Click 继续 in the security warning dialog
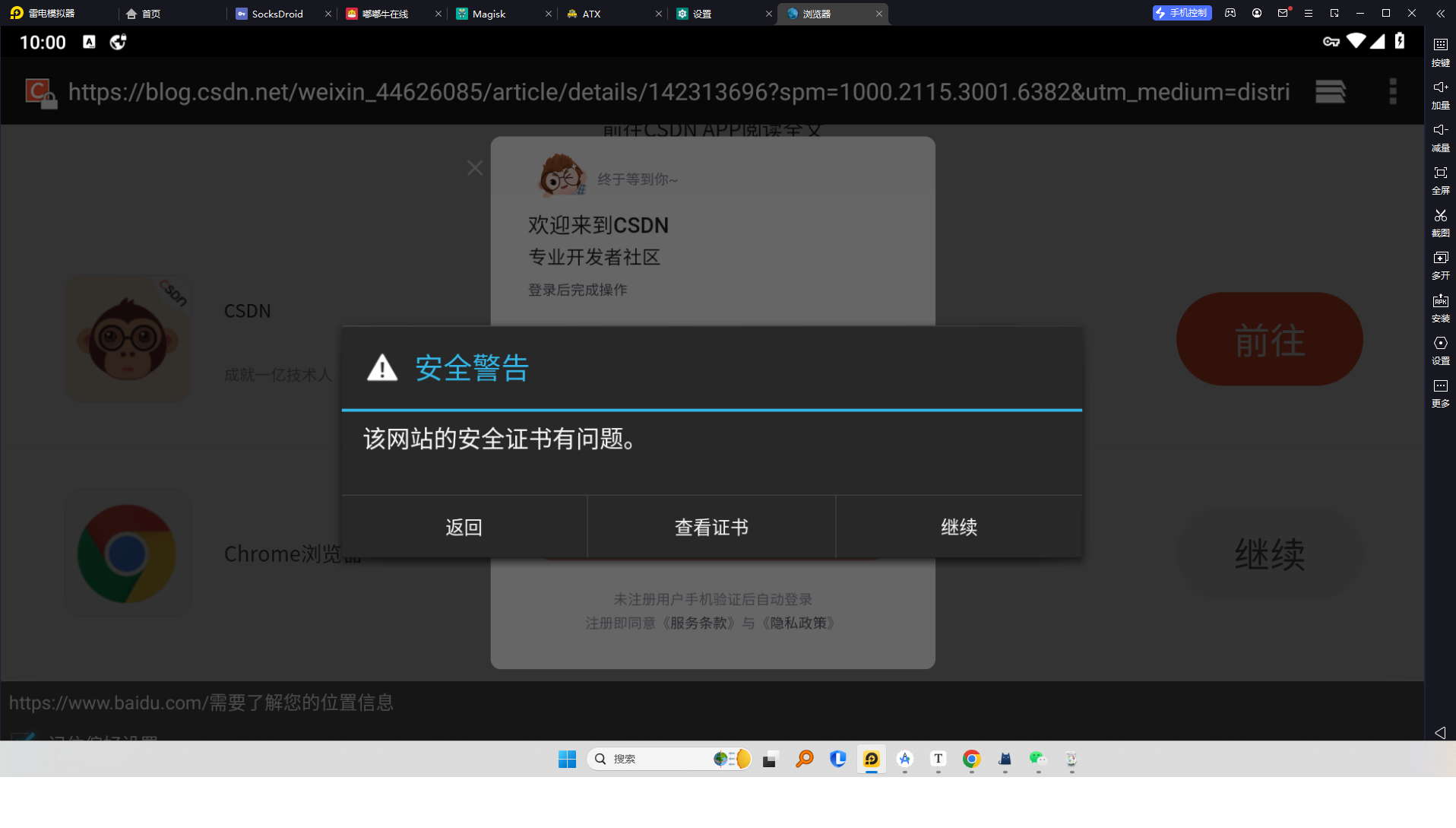 (959, 527)
